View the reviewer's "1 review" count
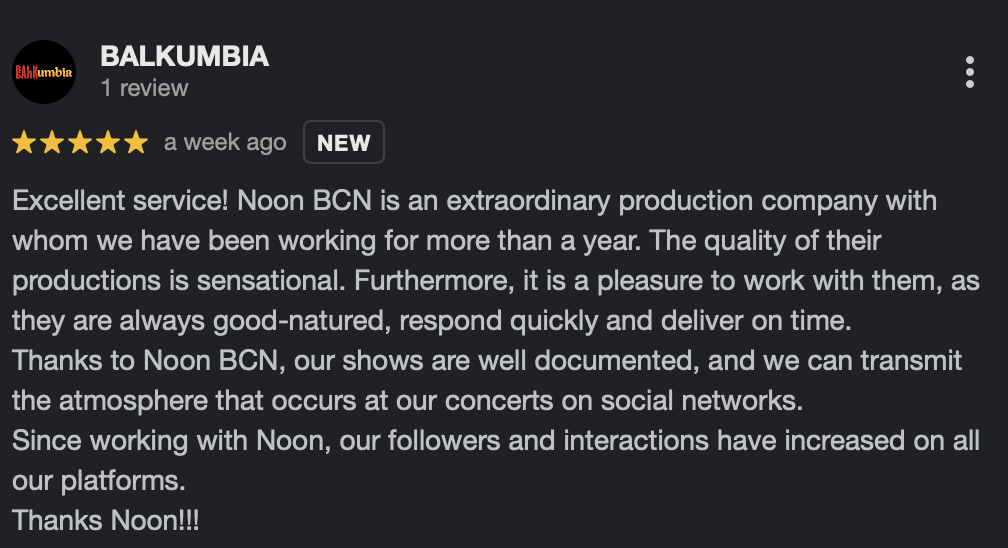1008x548 pixels. pos(144,88)
